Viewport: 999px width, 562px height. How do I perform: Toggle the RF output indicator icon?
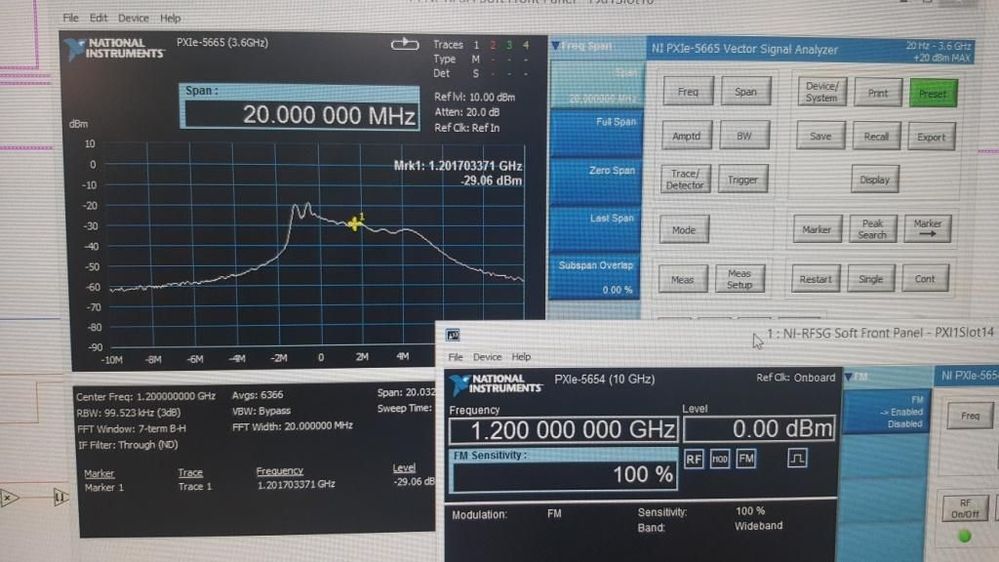(694, 459)
